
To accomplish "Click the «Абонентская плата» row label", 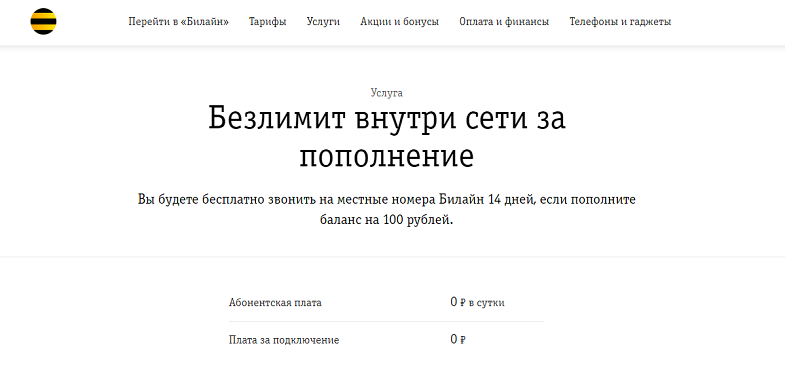I will [275, 302].
